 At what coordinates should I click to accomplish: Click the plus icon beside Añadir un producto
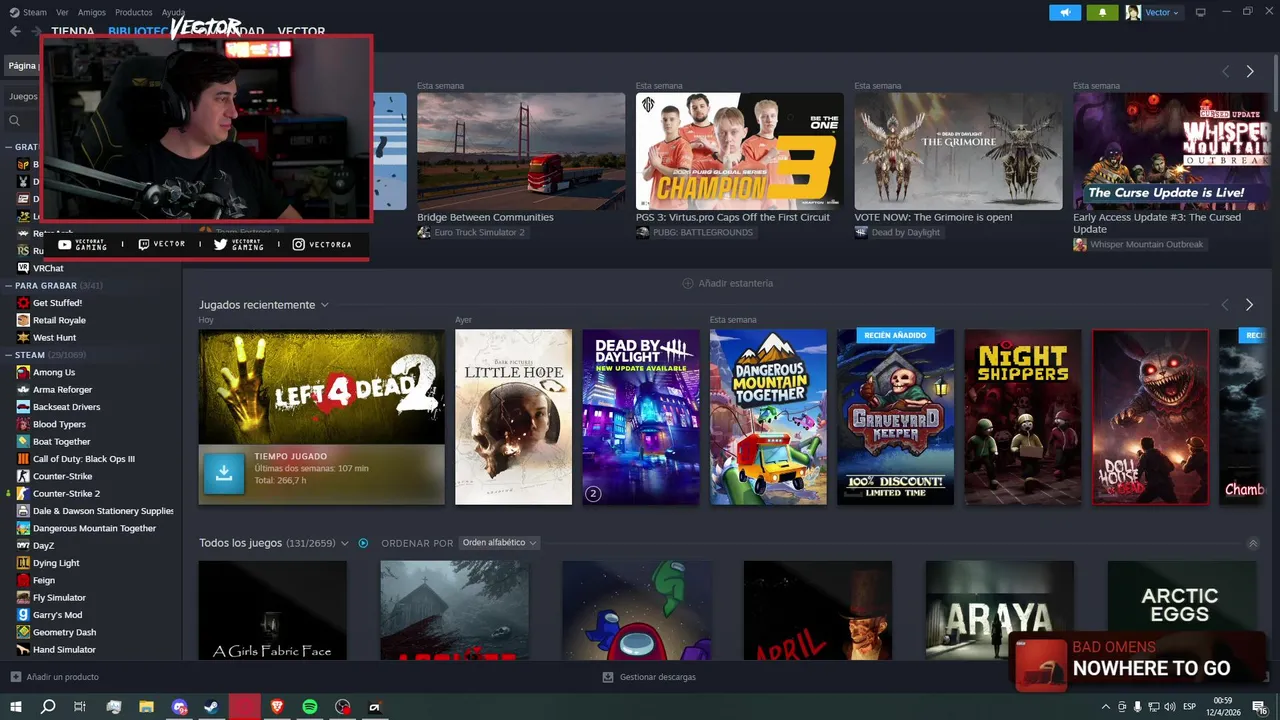pyautogui.click(x=15, y=677)
